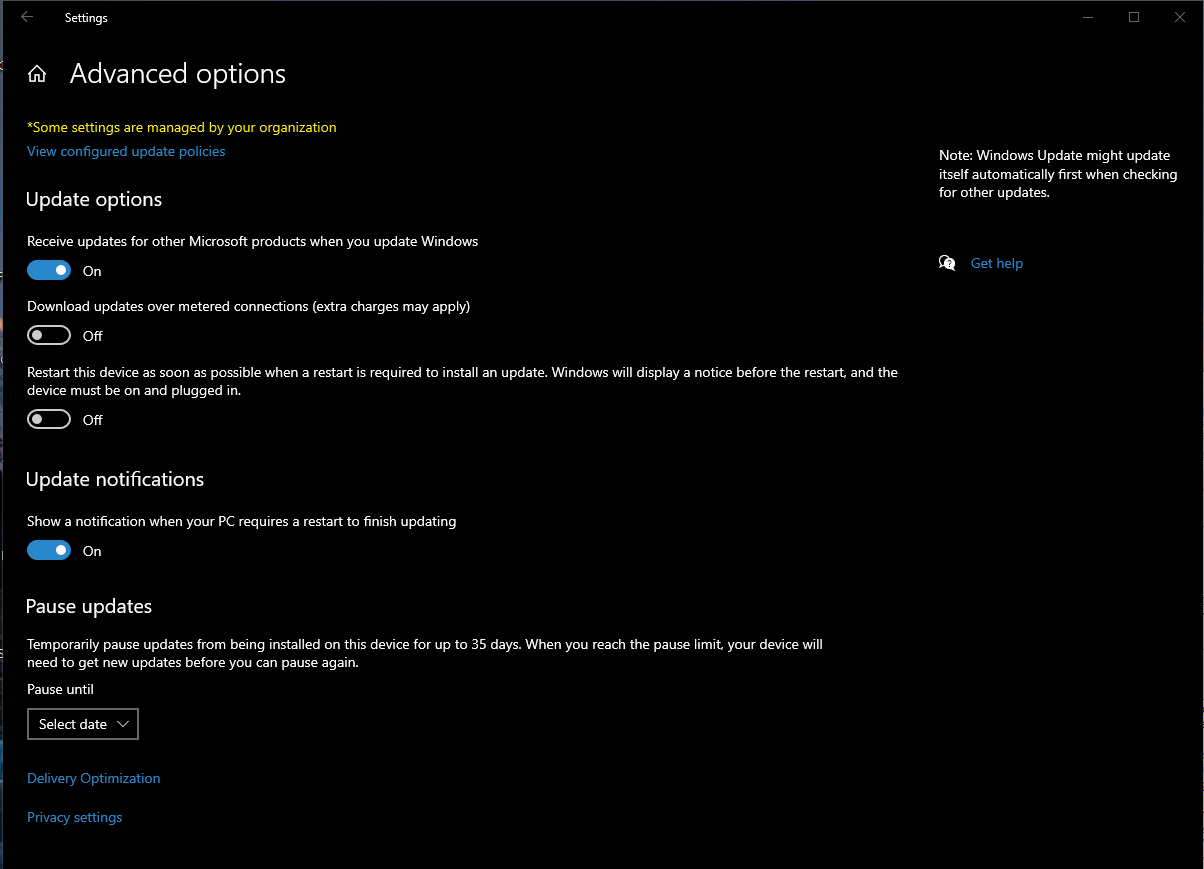Screen dimensions: 1204x869
Task: Click the Home icon beside Advanced options
Action: pos(37,74)
